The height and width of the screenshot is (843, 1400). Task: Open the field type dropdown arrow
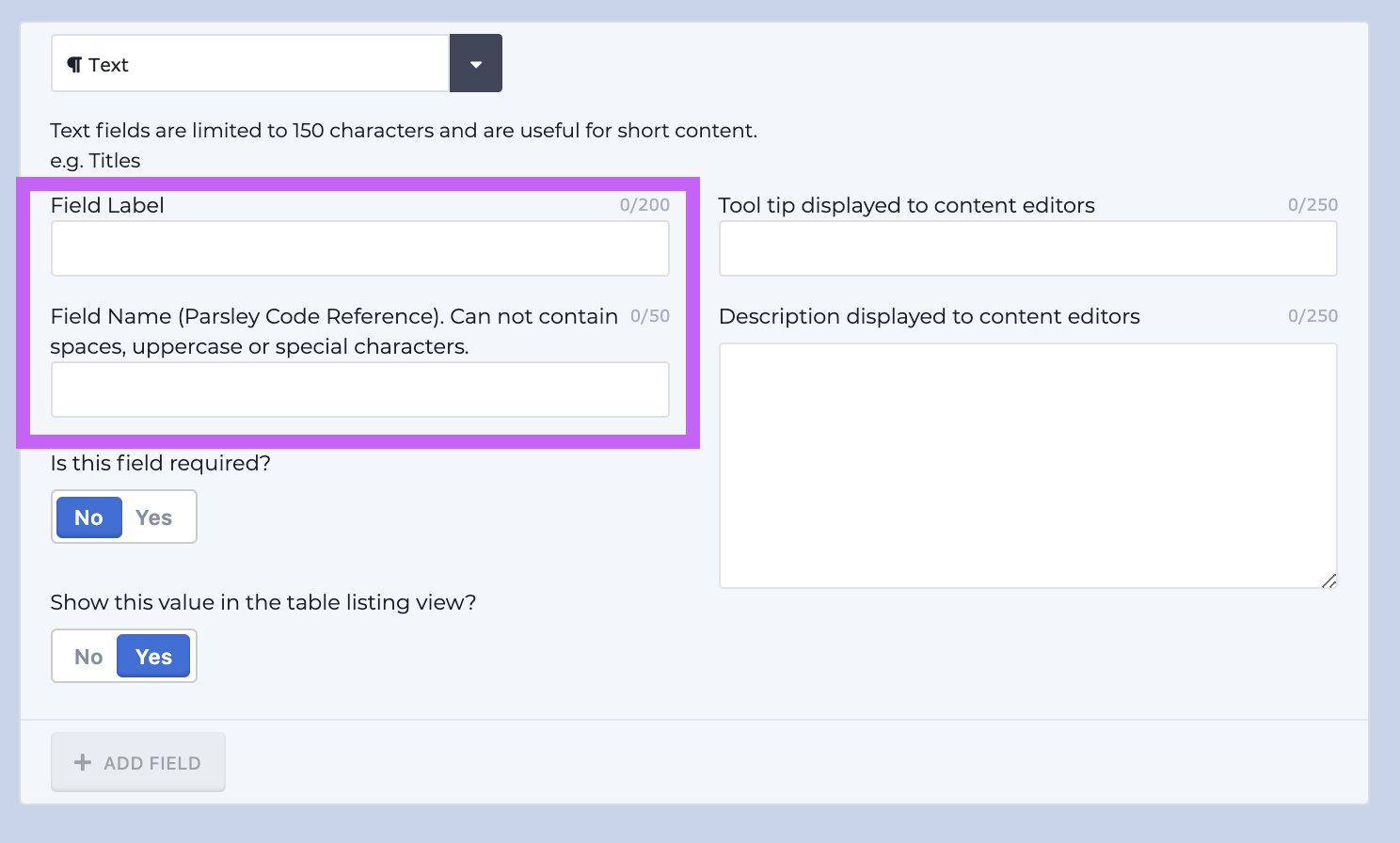(x=476, y=63)
